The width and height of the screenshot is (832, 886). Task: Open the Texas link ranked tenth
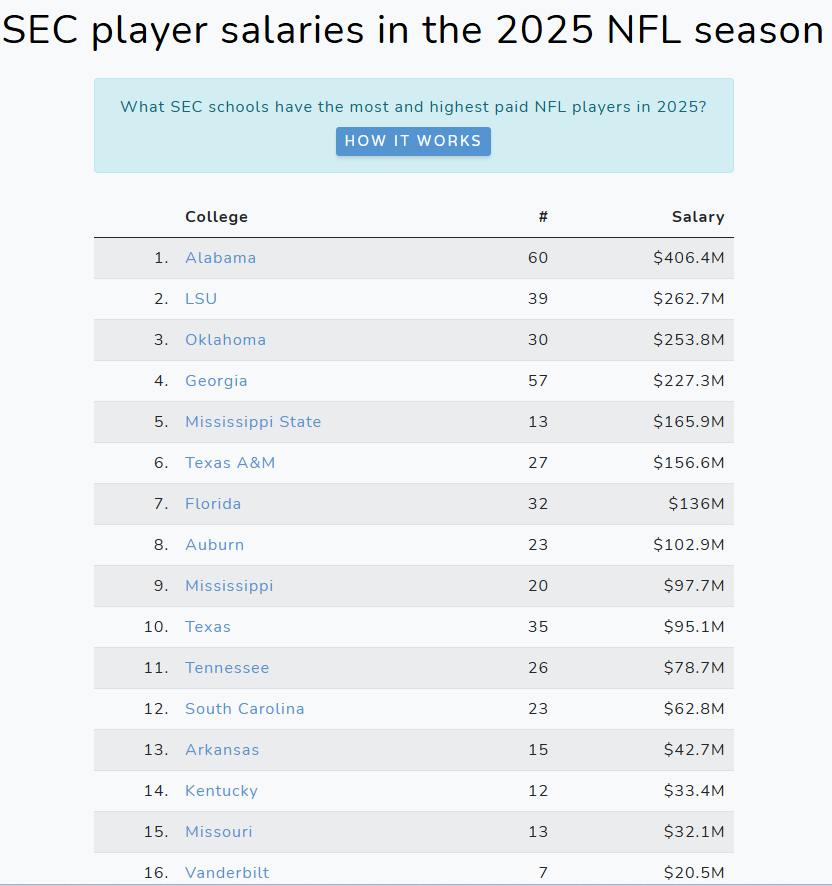[x=208, y=627]
